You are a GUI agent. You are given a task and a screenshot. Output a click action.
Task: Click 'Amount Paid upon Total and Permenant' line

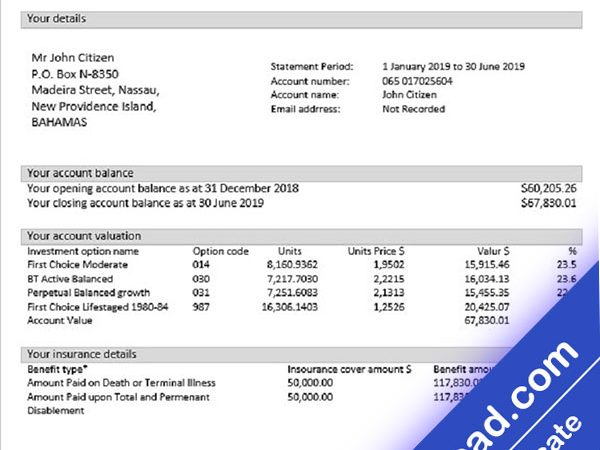coord(118,397)
